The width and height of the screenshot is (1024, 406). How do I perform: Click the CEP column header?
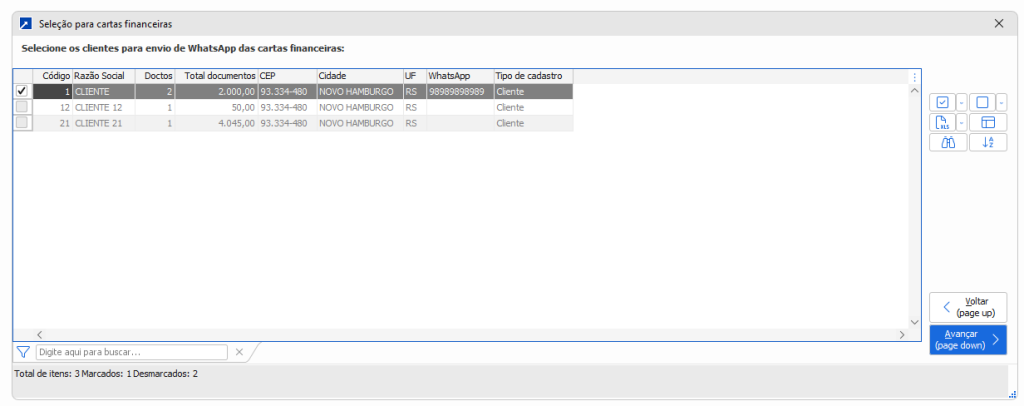(x=287, y=76)
